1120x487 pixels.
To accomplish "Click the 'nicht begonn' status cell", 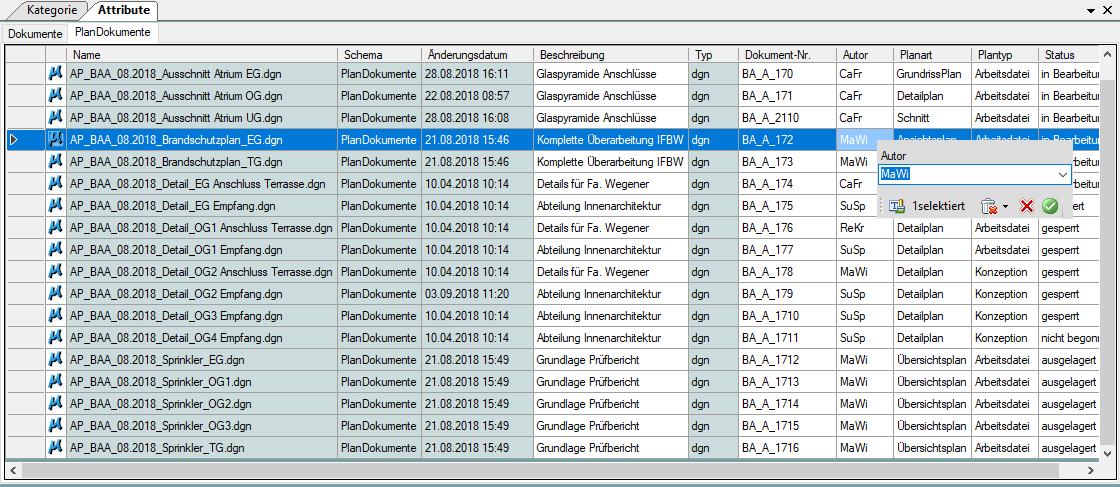I will point(1069,338).
